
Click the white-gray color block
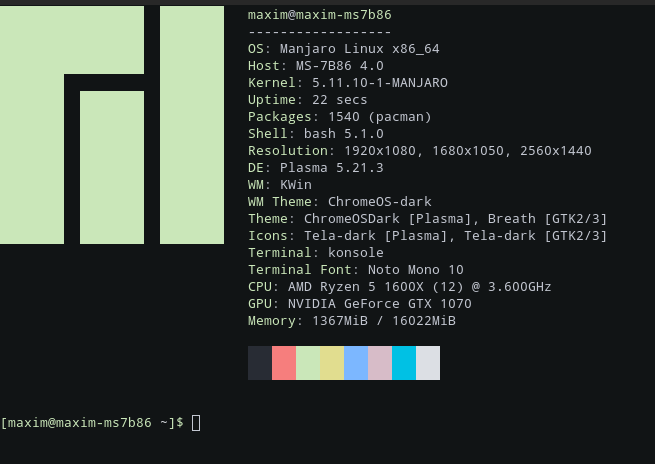(428, 363)
